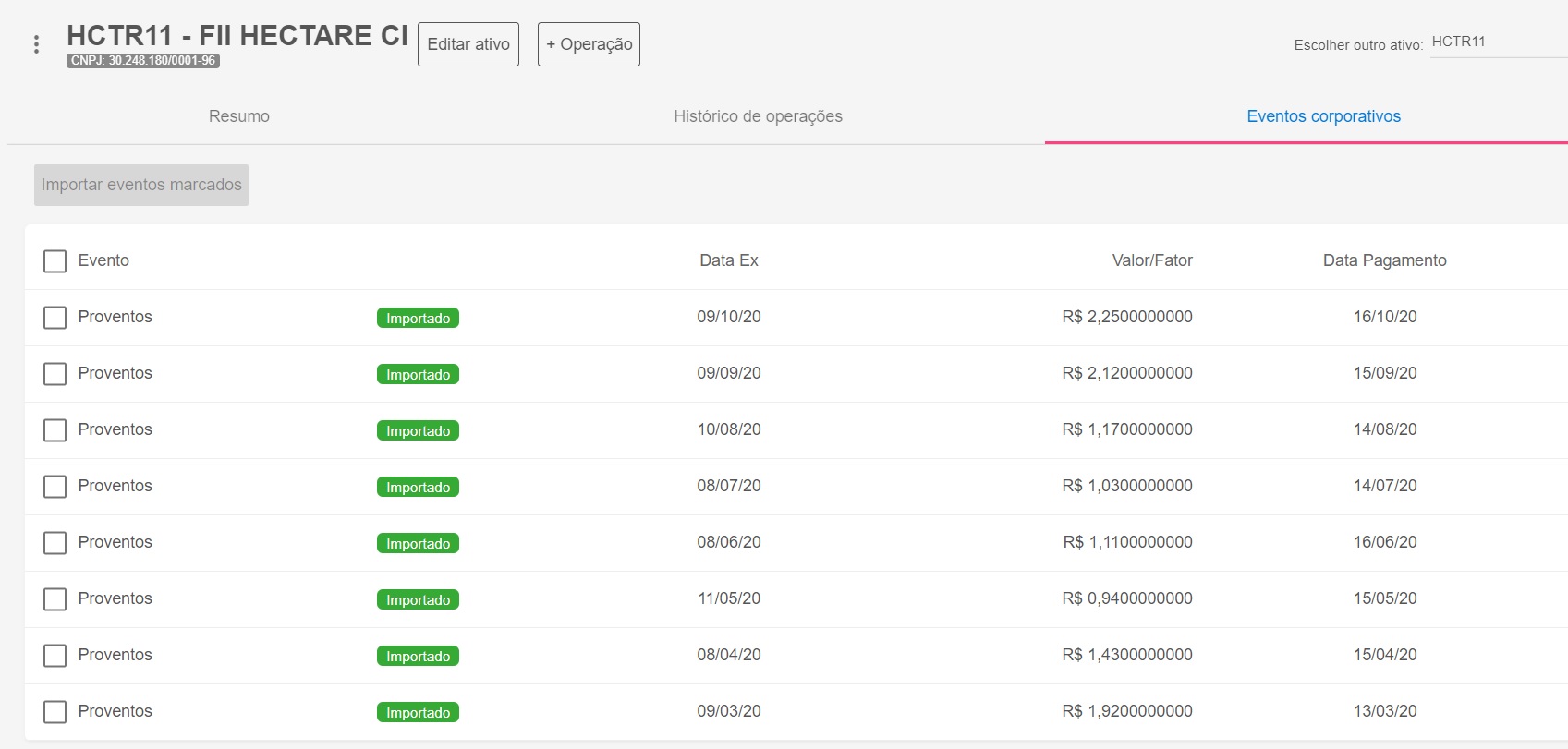Click the payment date 14/08/20

(x=1385, y=429)
